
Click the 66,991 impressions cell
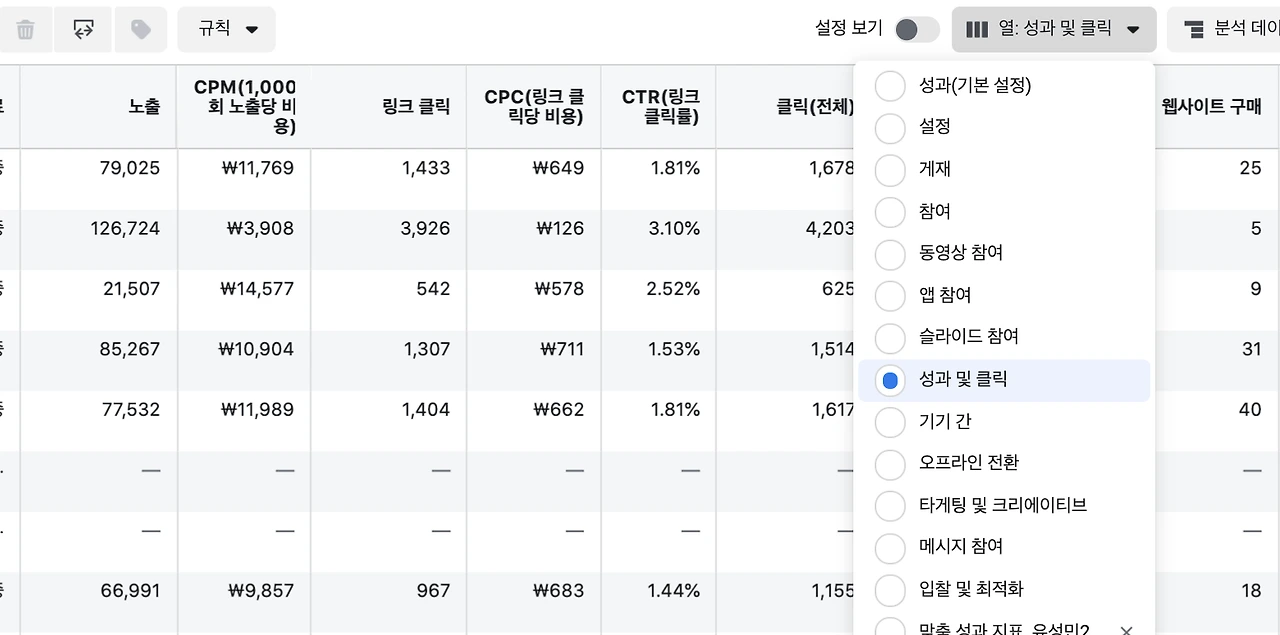pyautogui.click(x=130, y=591)
